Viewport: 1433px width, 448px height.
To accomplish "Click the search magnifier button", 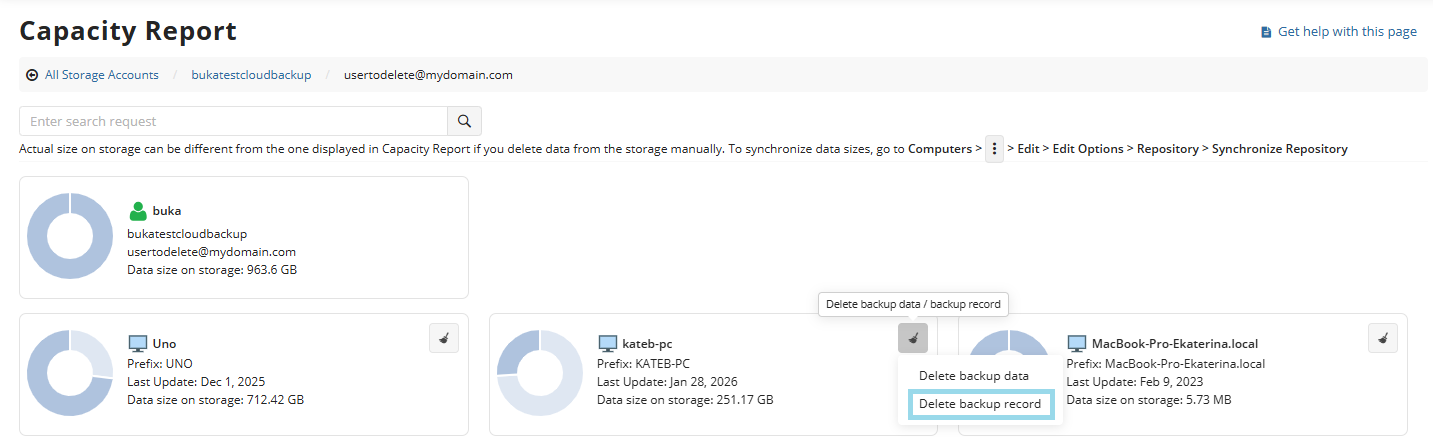I will click(464, 121).
